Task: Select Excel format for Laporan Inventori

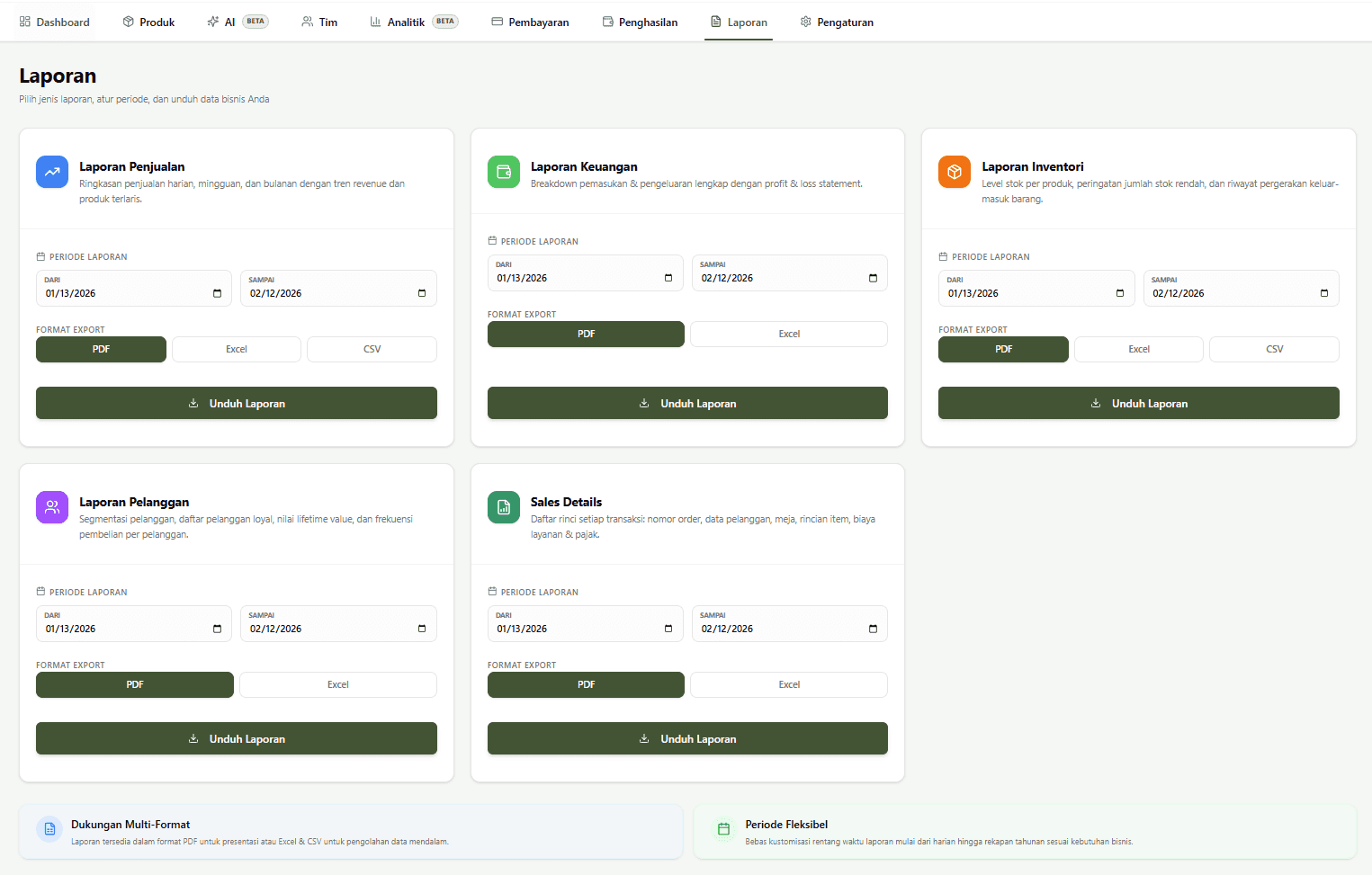Action: 1138,349
